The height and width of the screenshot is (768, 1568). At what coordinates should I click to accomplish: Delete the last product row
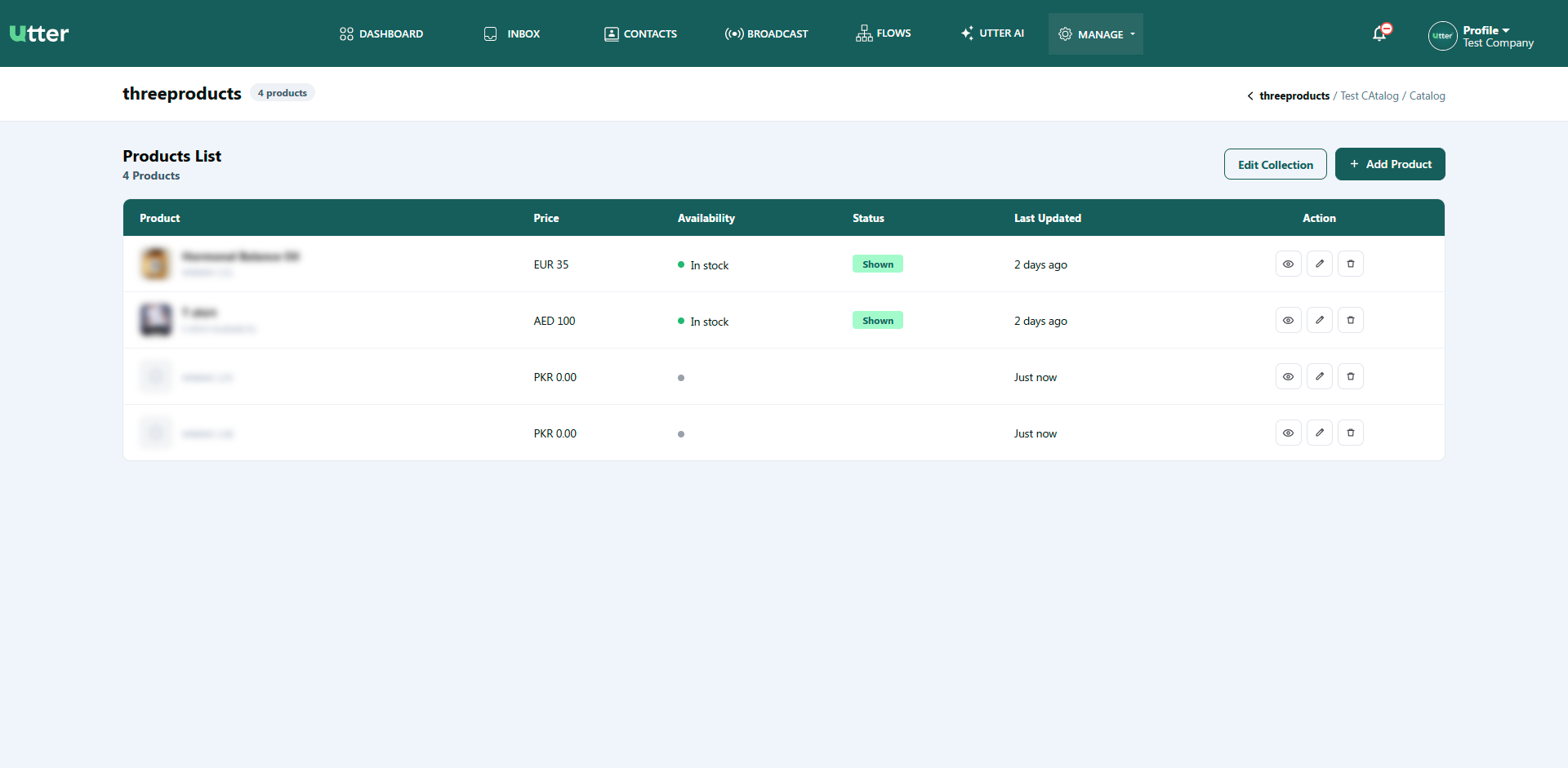(x=1350, y=433)
